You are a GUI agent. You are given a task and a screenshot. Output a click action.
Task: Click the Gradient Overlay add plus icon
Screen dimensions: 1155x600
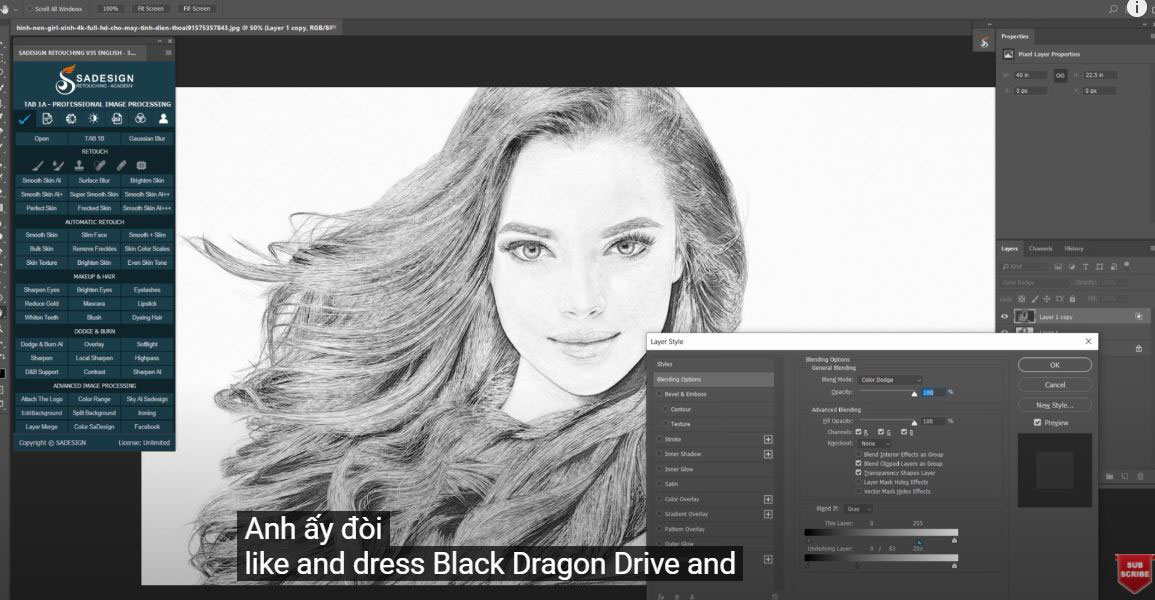pyautogui.click(x=768, y=514)
